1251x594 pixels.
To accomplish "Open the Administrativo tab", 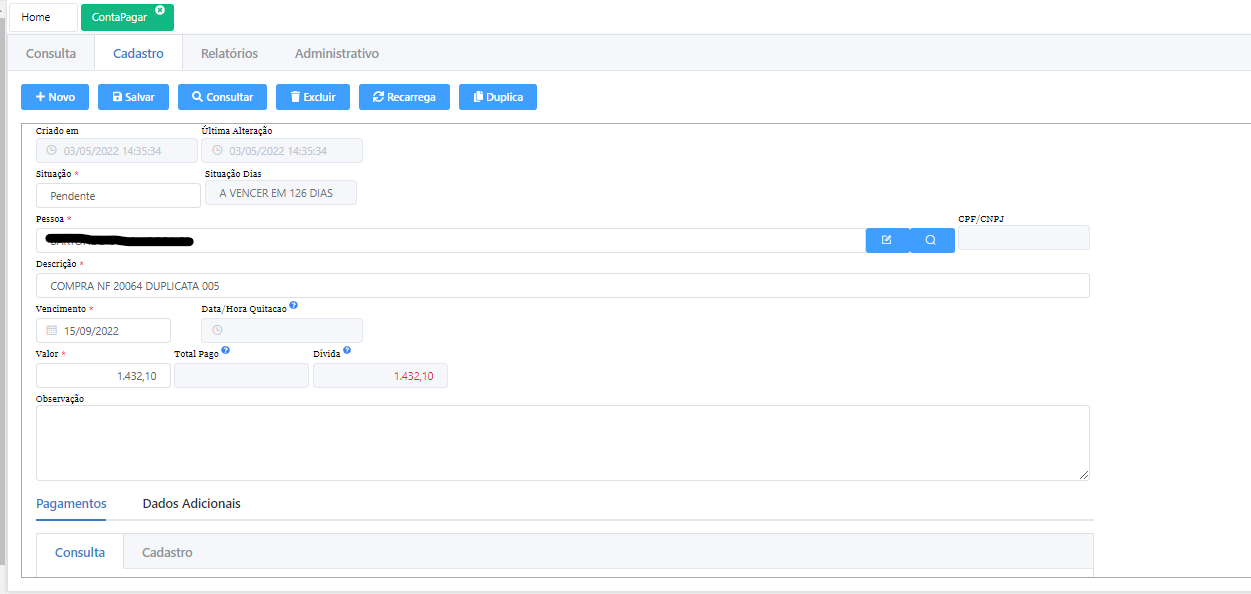I will coord(336,53).
